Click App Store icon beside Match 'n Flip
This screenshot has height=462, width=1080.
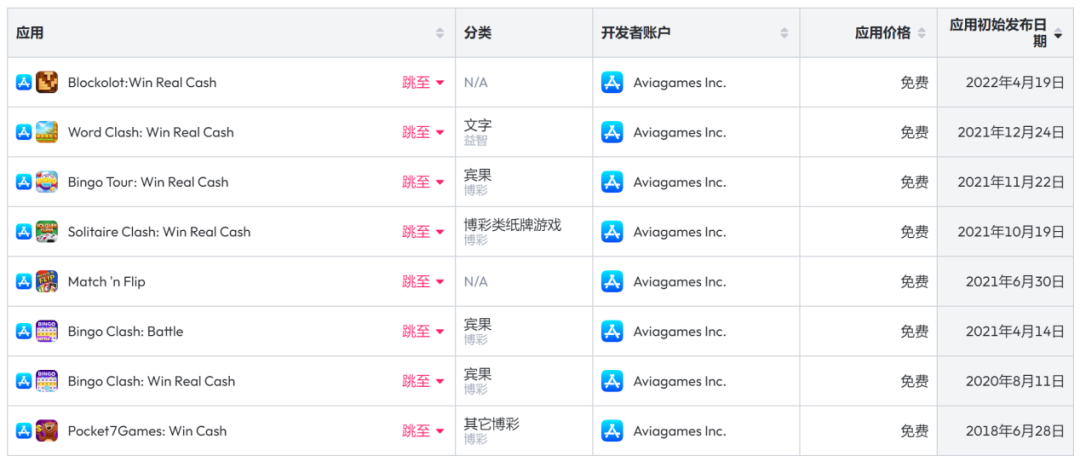click(x=24, y=282)
